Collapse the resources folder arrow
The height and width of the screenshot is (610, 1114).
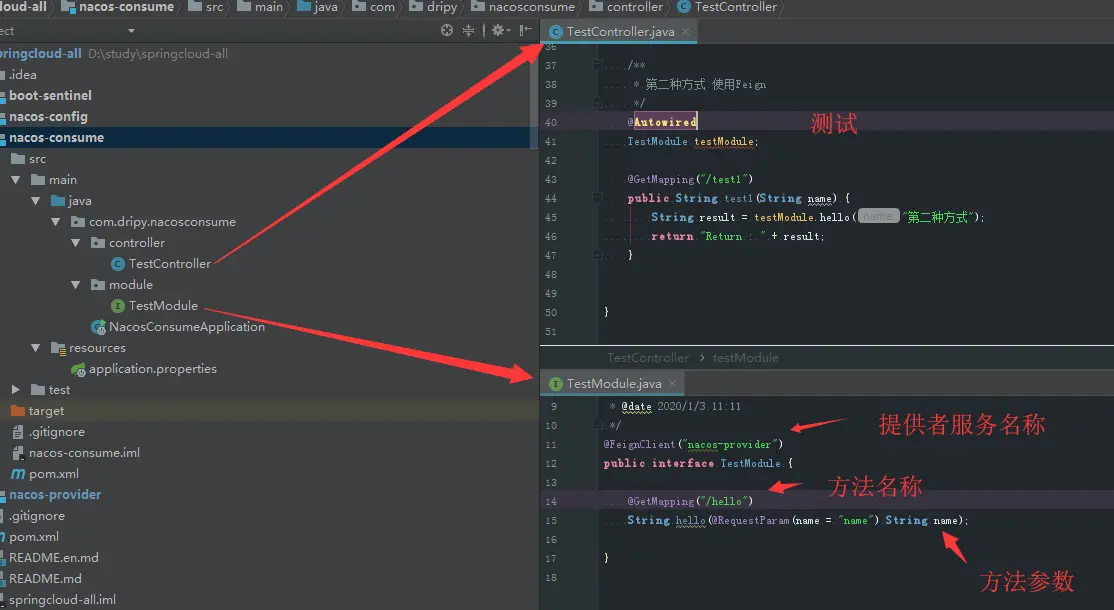click(36, 348)
